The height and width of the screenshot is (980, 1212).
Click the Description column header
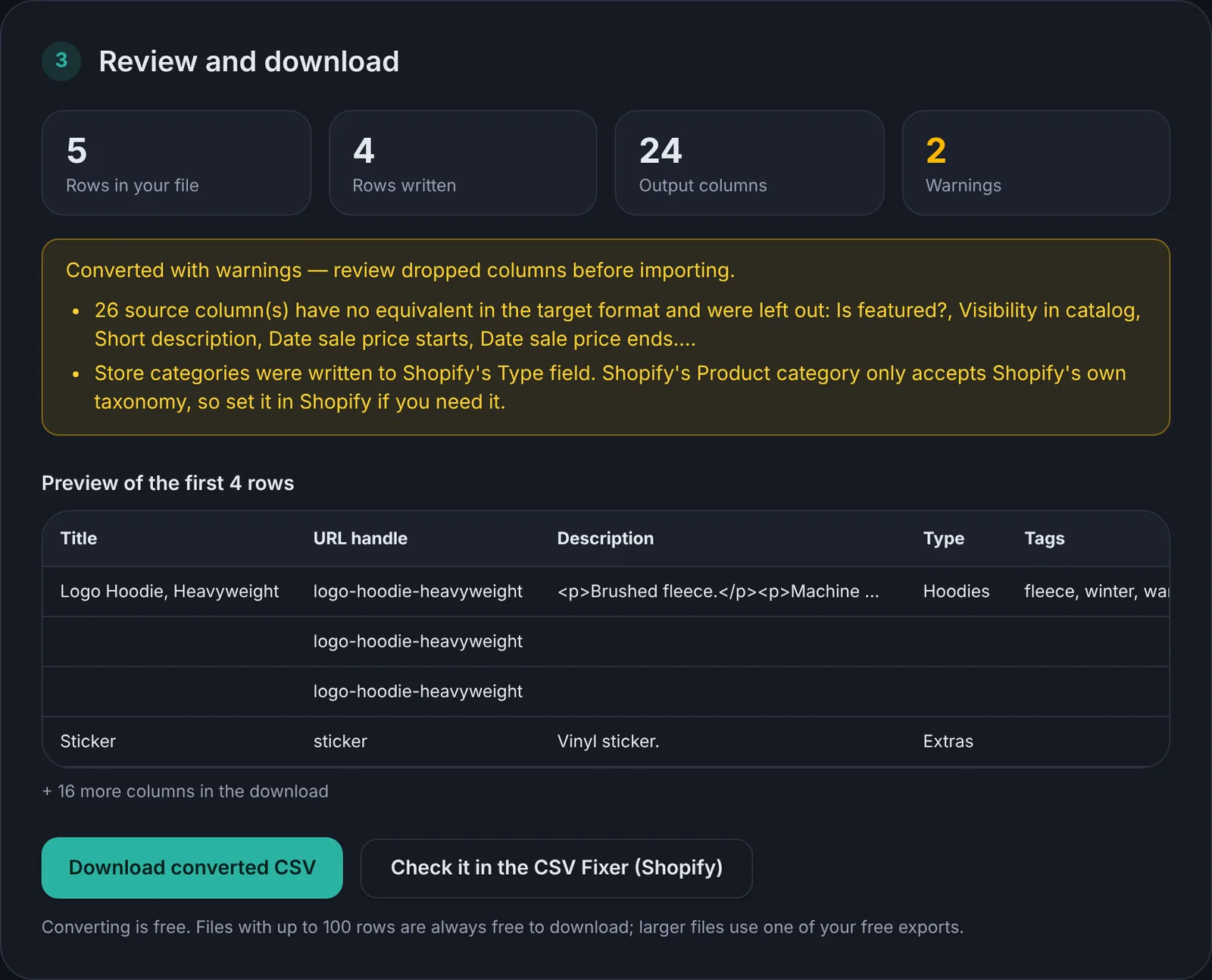605,538
